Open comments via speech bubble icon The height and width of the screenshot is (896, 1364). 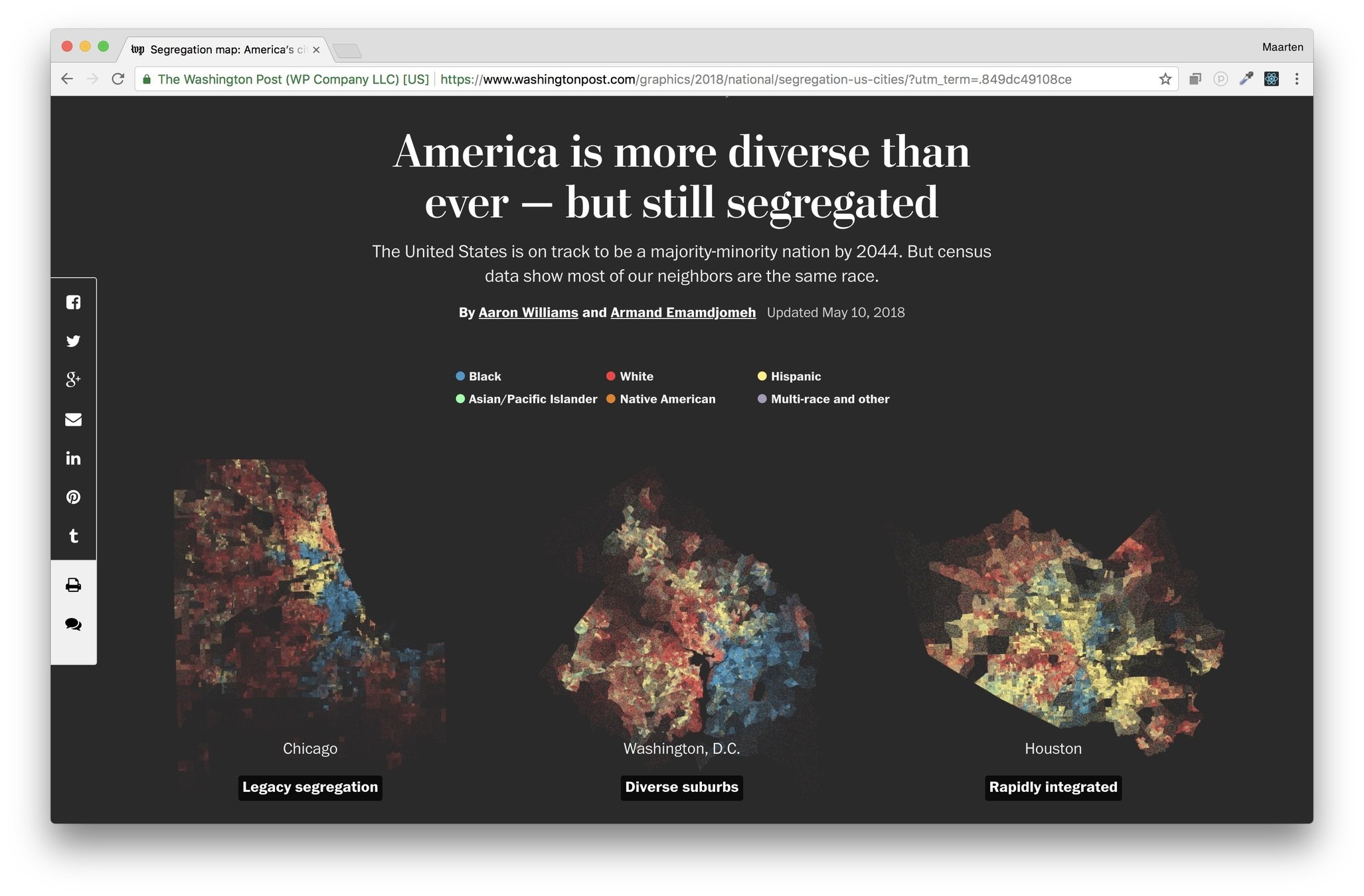tap(73, 625)
